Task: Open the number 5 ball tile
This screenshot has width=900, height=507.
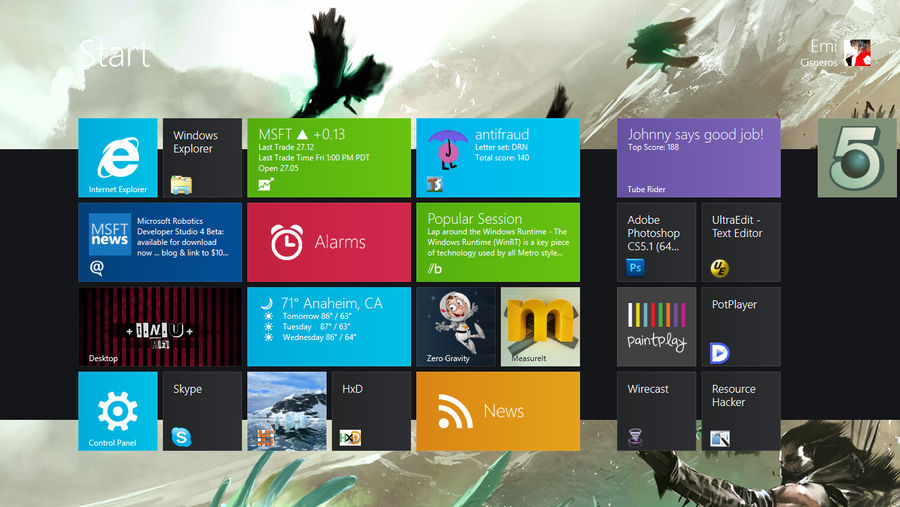Action: pyautogui.click(x=857, y=158)
